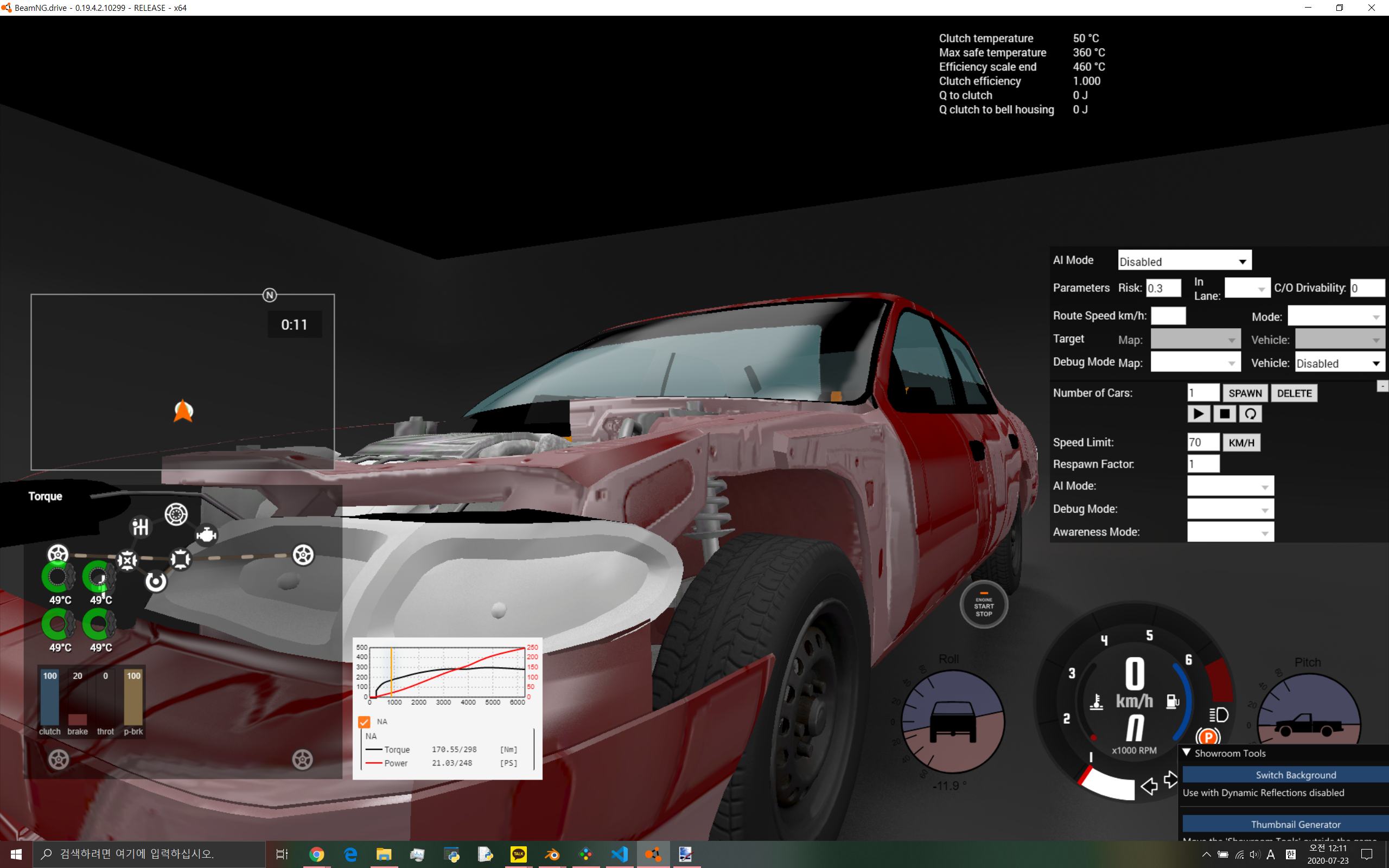The height and width of the screenshot is (868, 1389).
Task: Click the clutch disc icon in Torque app
Action: pos(176,514)
